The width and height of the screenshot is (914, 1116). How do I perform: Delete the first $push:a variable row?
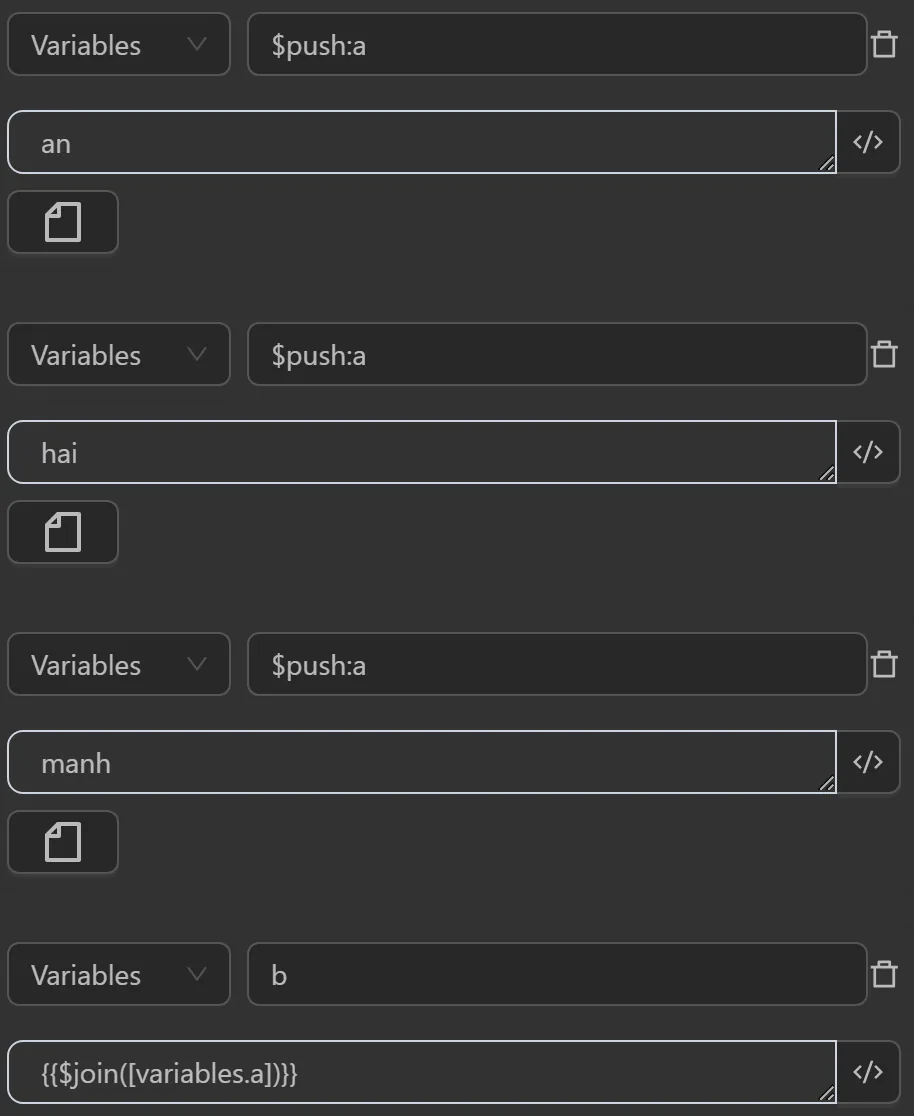click(884, 45)
